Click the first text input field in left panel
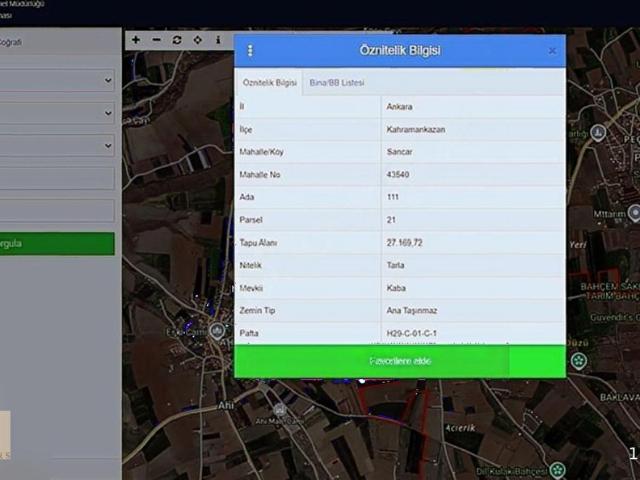Viewport: 640px width, 480px height. pos(56,178)
